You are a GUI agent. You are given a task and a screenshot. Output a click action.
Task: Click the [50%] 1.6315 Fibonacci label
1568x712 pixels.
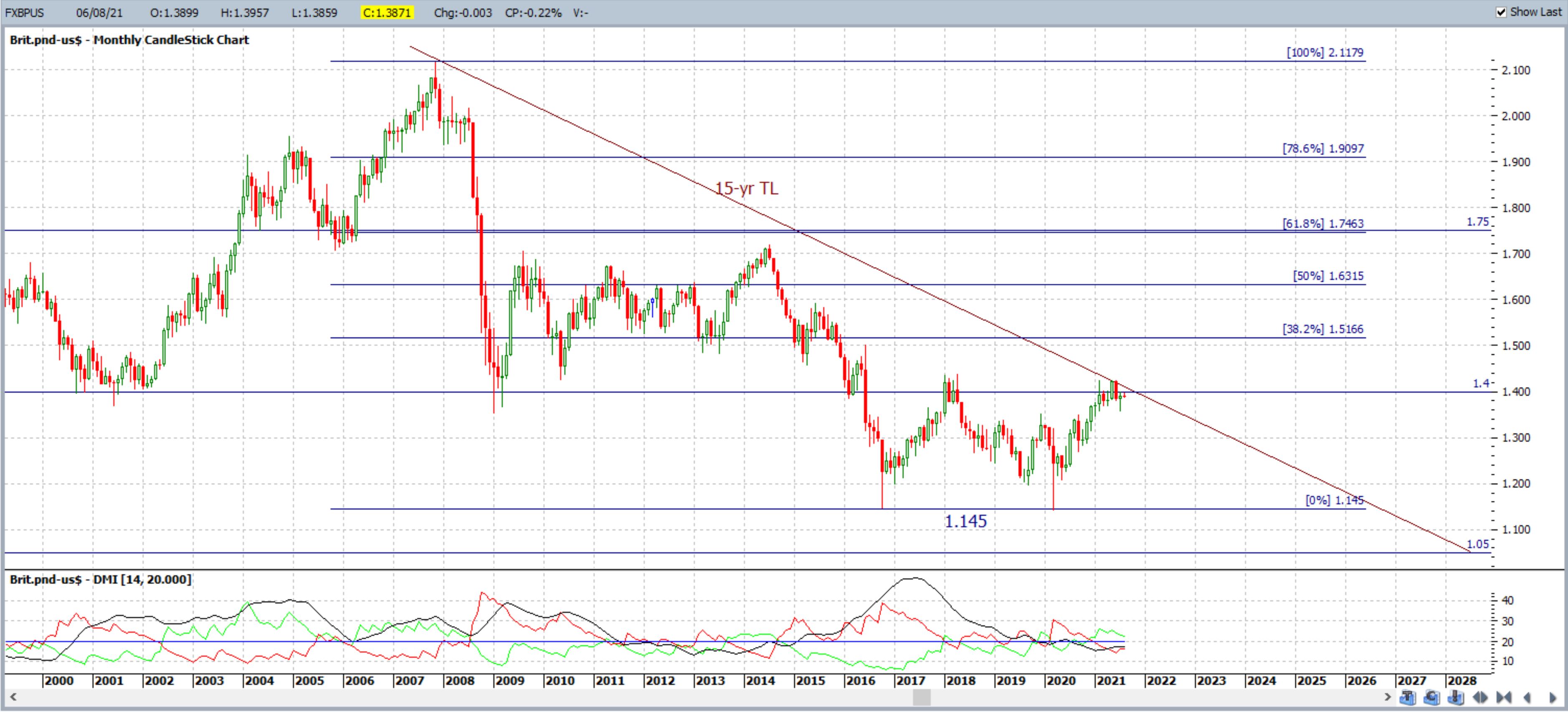(1328, 276)
